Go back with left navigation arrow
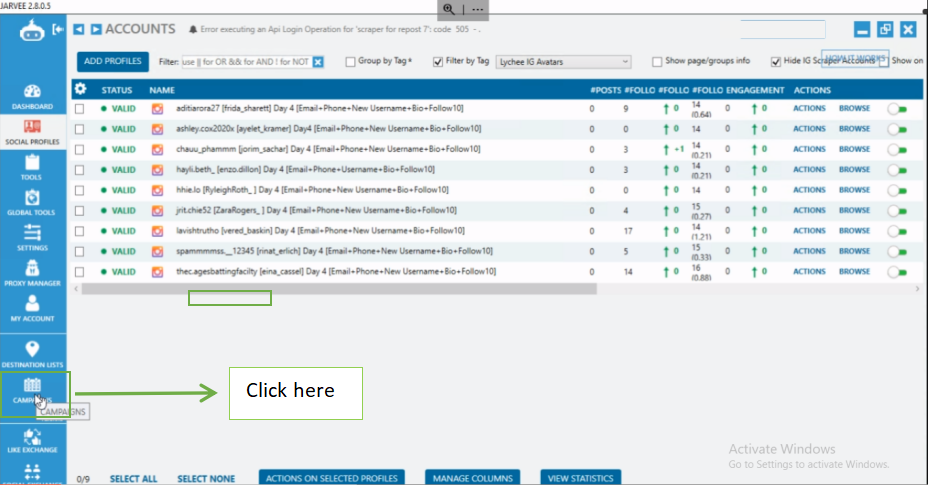The width and height of the screenshot is (928, 485). click(79, 29)
